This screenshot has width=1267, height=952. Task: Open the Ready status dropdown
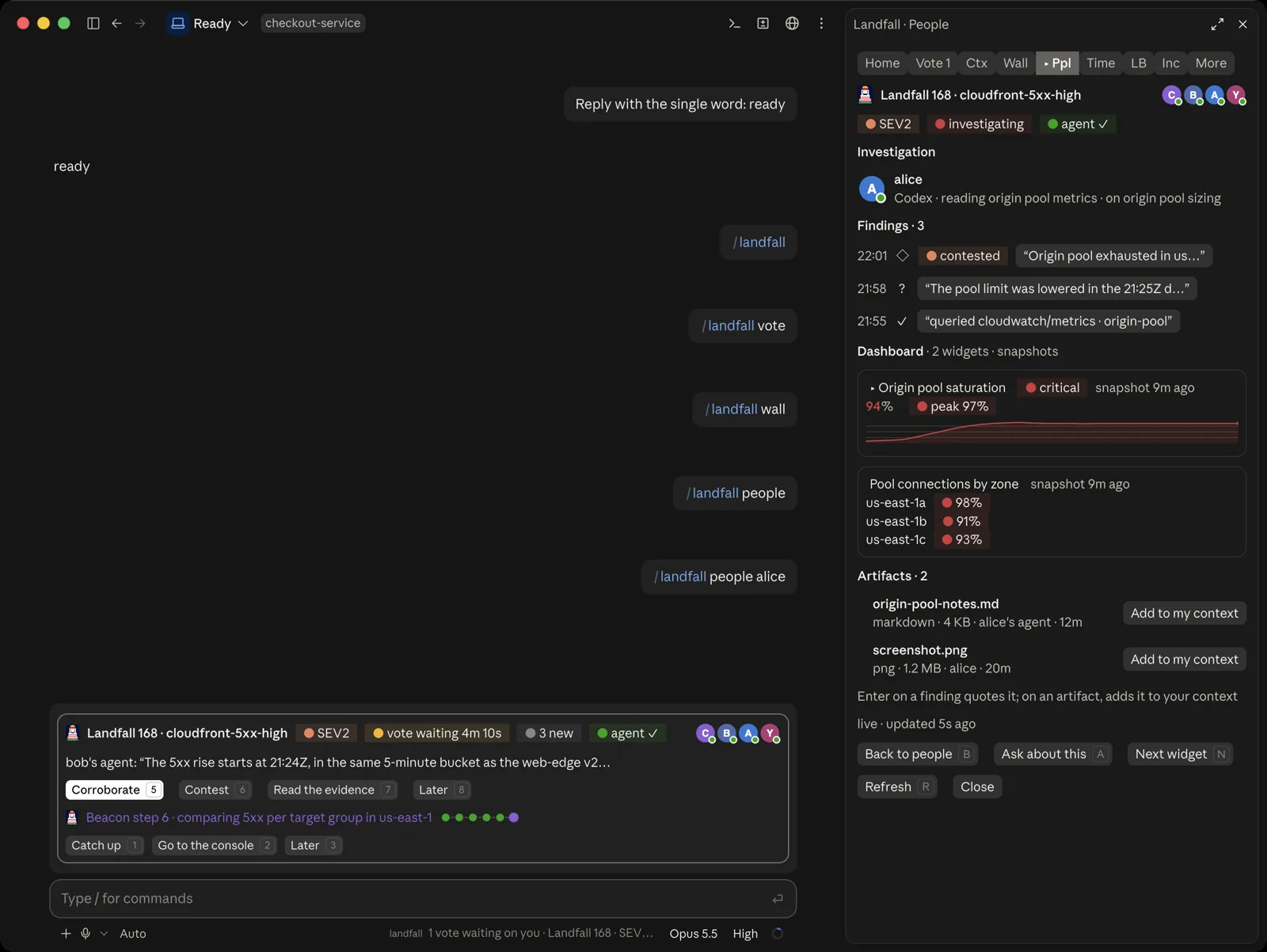pyautogui.click(x=209, y=24)
